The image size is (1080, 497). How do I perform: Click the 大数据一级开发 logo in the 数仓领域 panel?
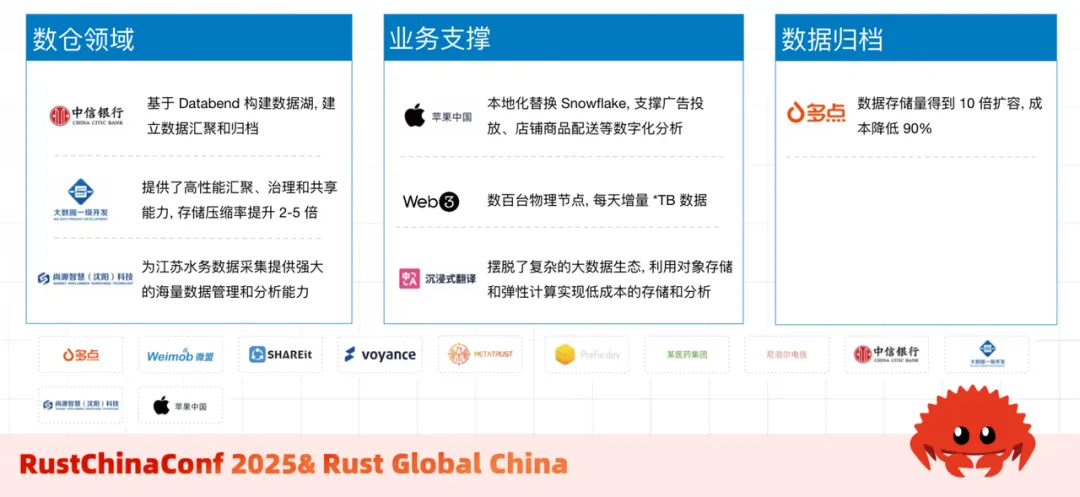[81, 199]
